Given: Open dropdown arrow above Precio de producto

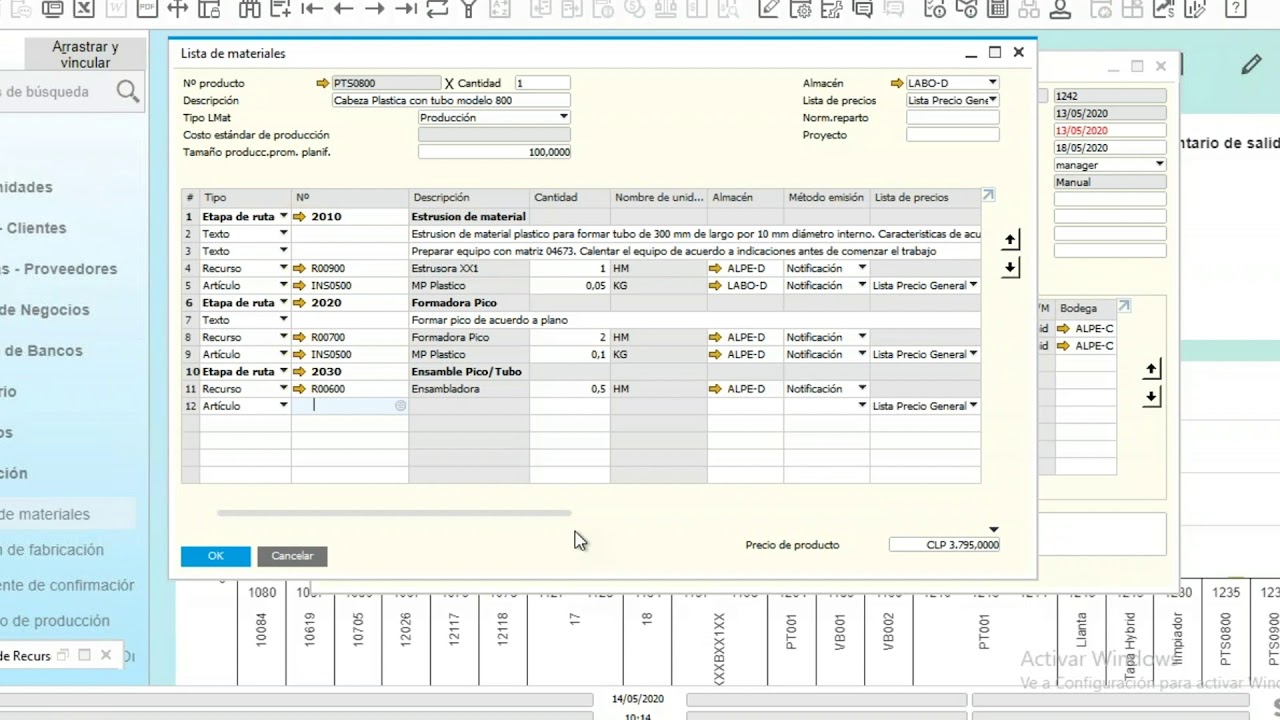Looking at the screenshot, I should 993,530.
